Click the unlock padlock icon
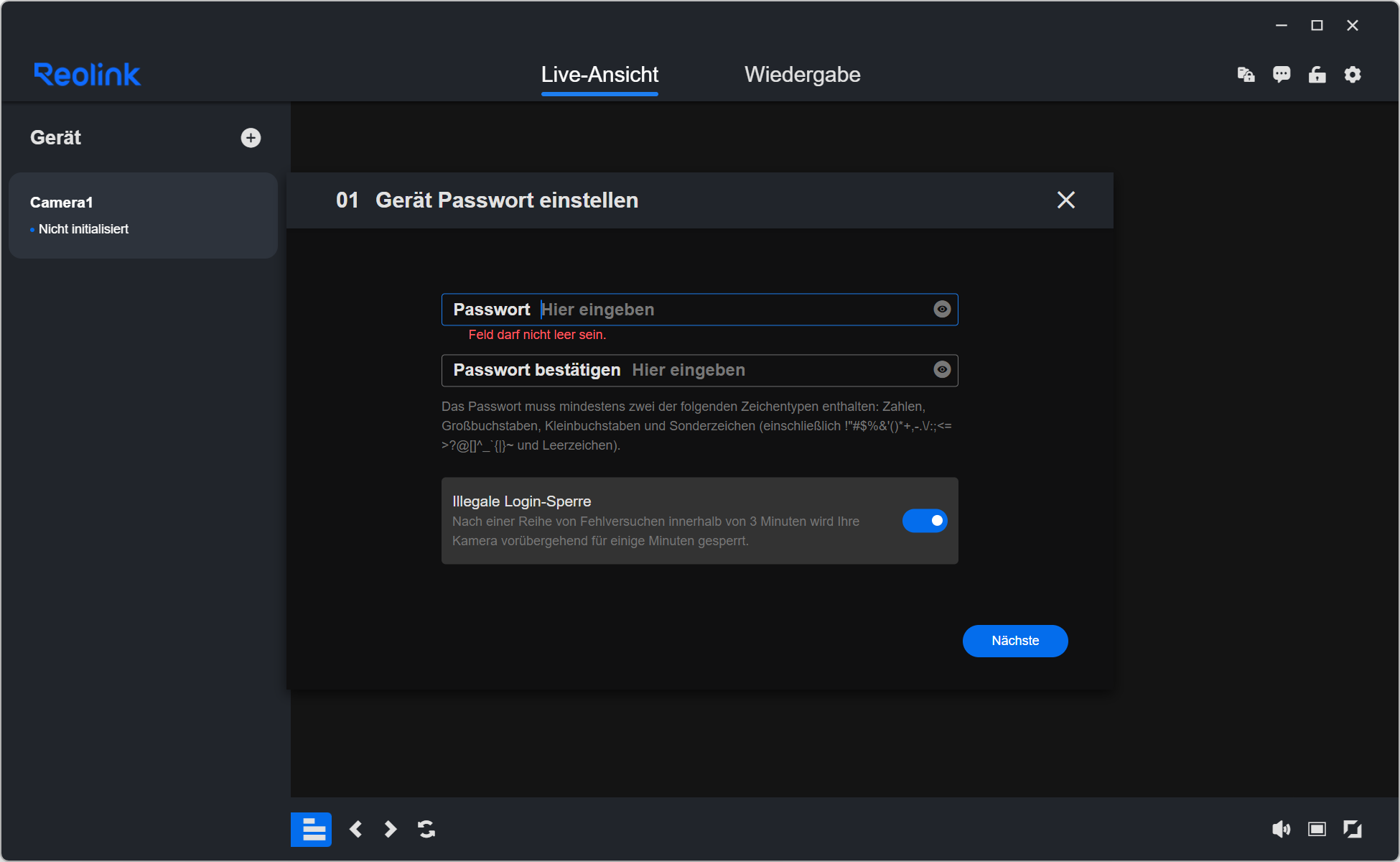The height and width of the screenshot is (862, 1400). [1317, 75]
